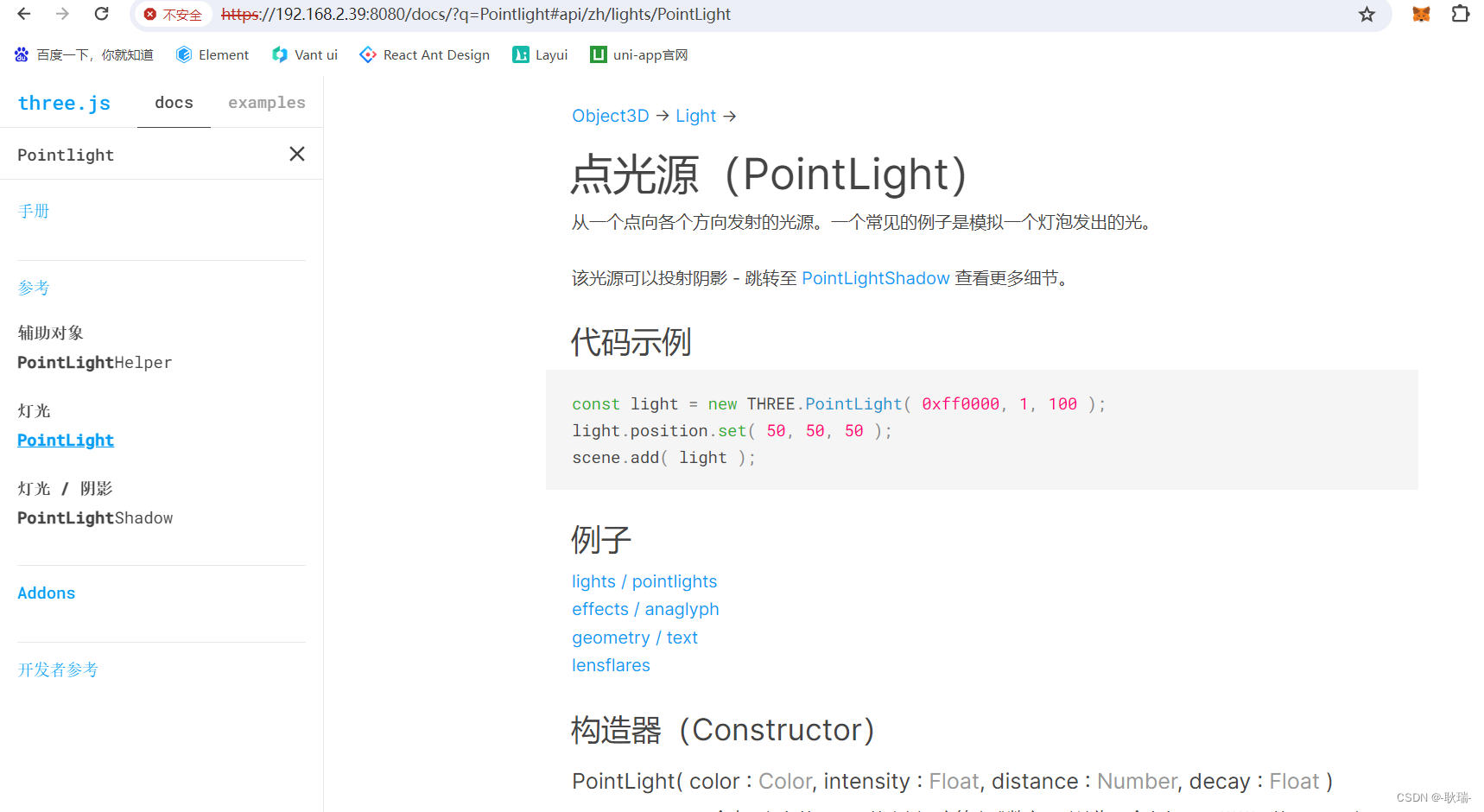Viewport: 1484px width, 812px height.
Task: Open PointLight in the sidebar list
Action: [66, 441]
